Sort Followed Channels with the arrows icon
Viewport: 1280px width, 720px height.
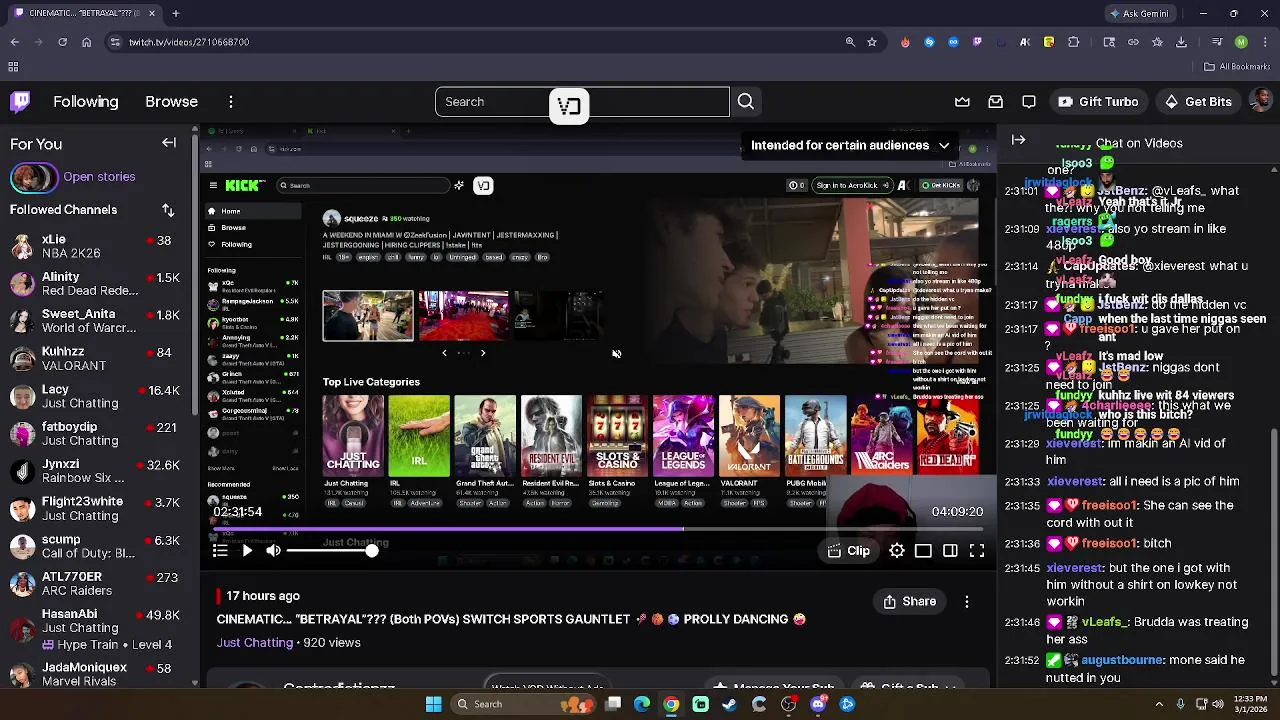(x=168, y=210)
